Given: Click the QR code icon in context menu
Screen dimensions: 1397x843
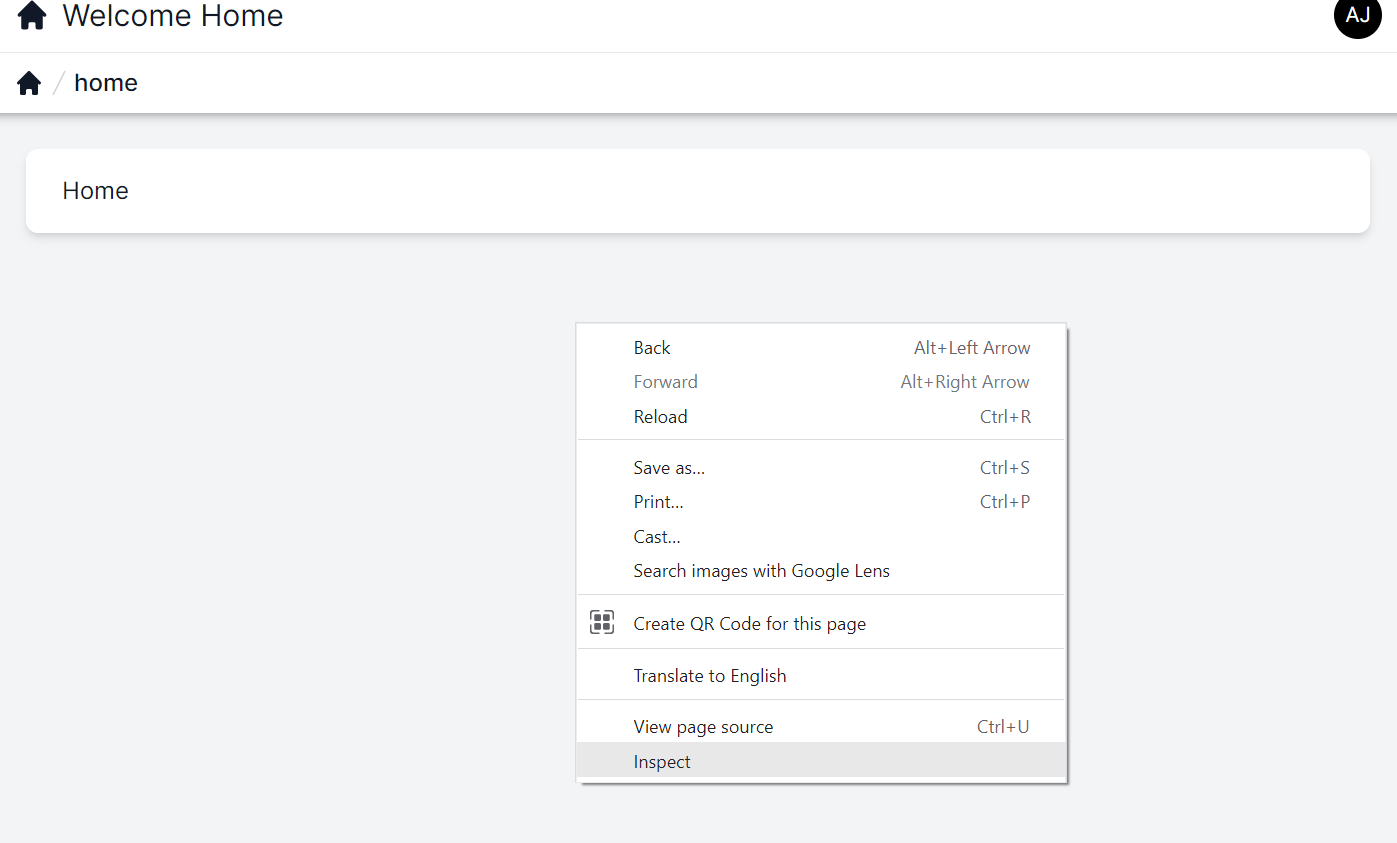Looking at the screenshot, I should tap(601, 623).
